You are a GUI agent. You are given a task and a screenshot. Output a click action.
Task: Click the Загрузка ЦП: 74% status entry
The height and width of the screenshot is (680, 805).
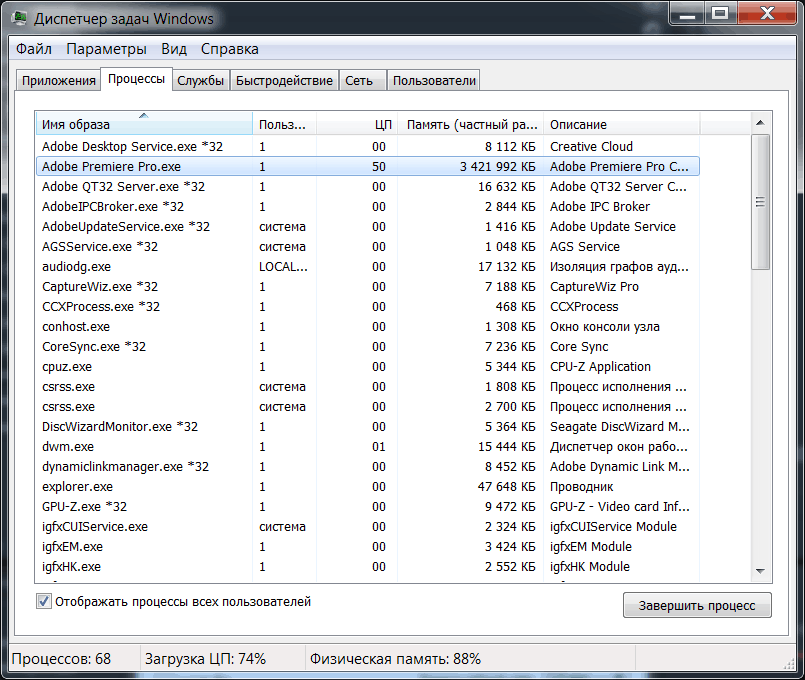[205, 659]
